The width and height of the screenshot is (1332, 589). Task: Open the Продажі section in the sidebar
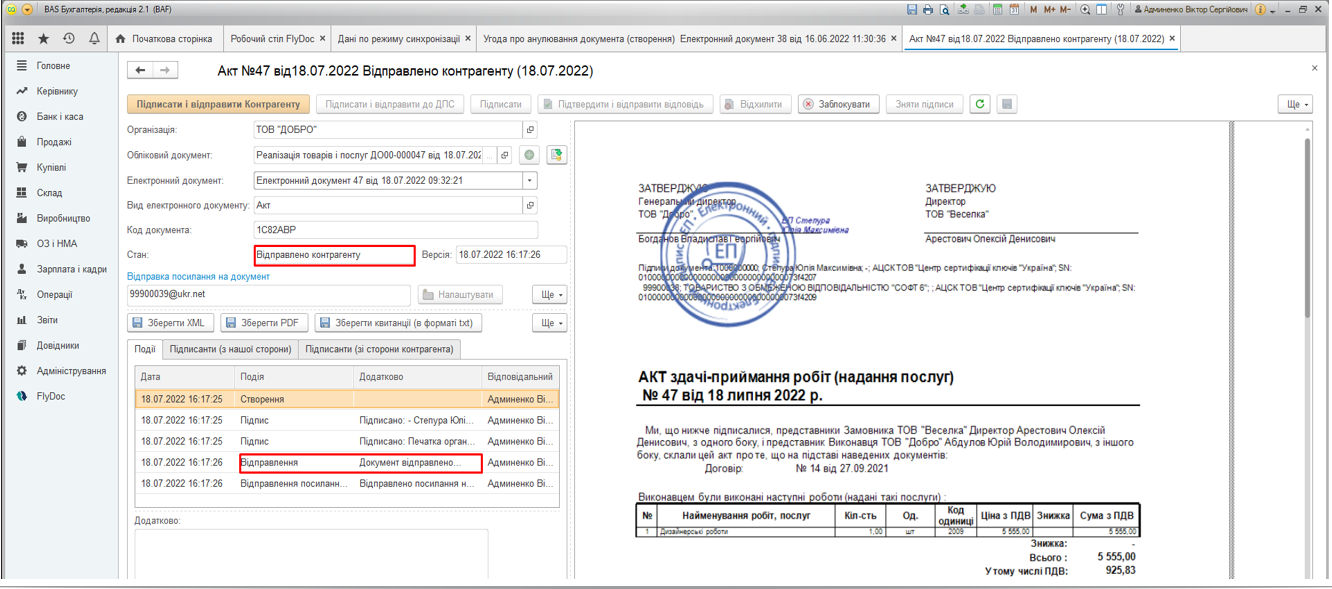[x=54, y=142]
